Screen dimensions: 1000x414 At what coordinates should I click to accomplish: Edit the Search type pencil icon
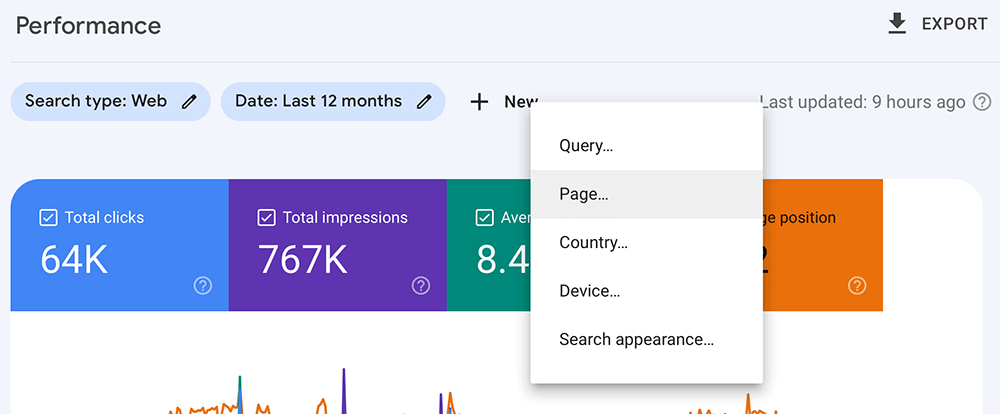[189, 101]
